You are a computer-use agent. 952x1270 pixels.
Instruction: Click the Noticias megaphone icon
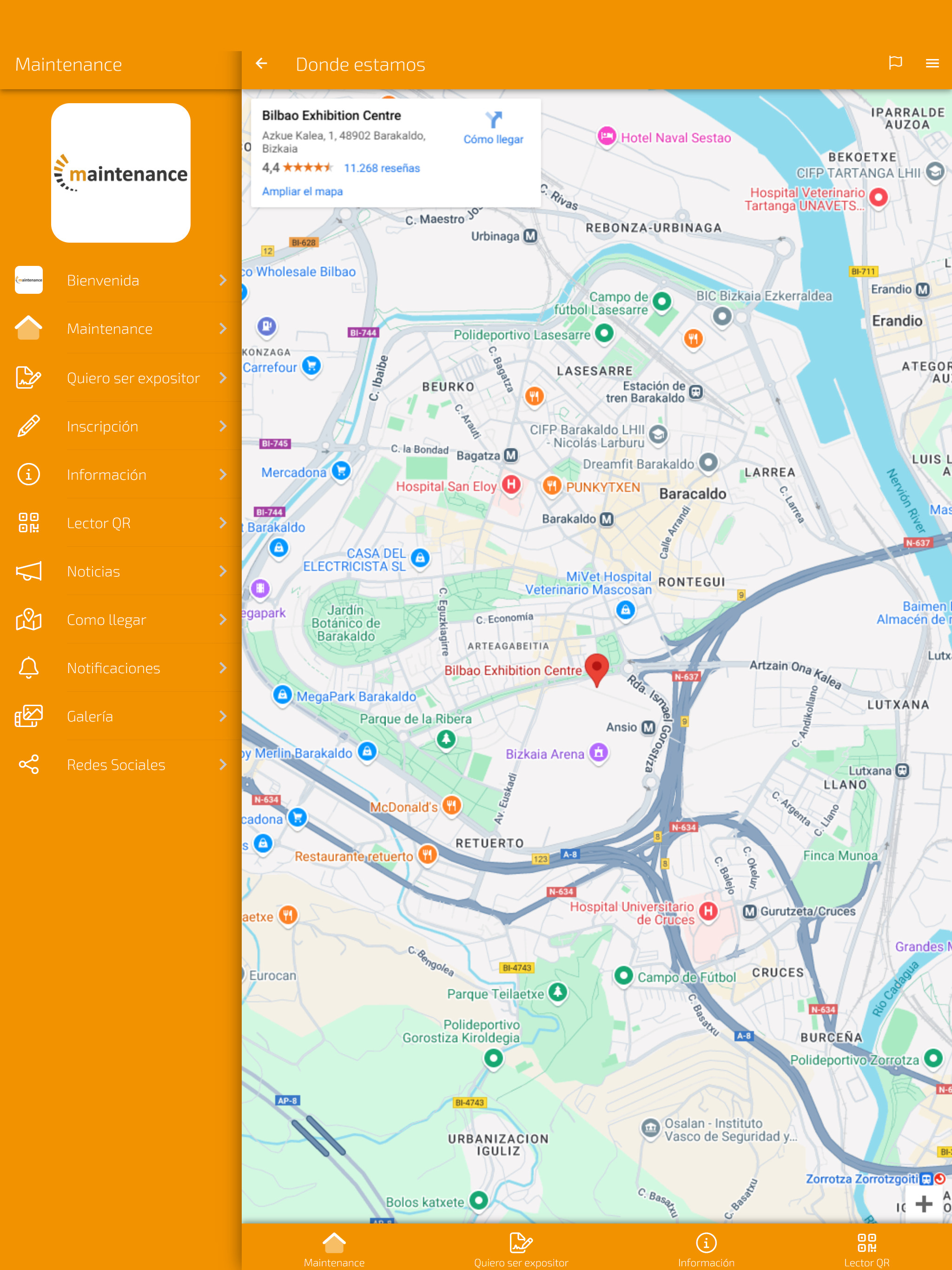(29, 571)
